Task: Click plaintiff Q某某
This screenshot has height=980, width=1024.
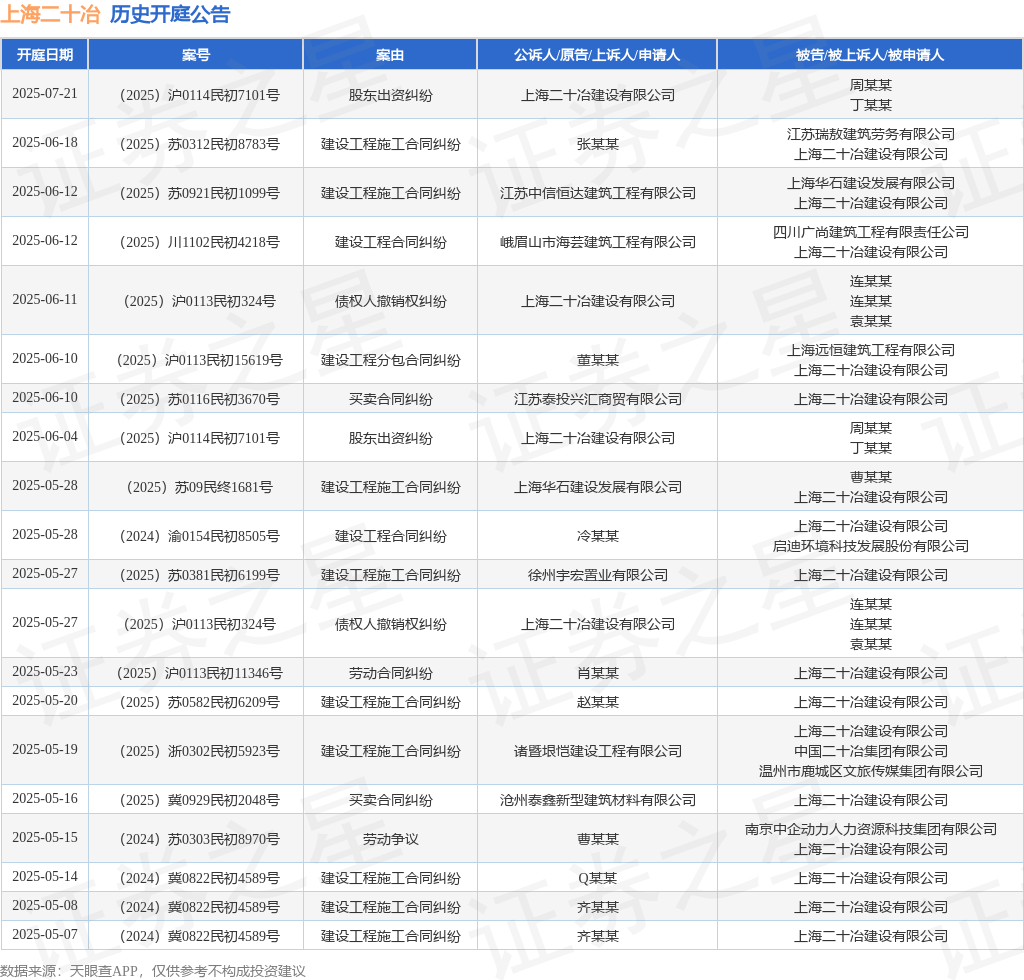Action: point(598,878)
